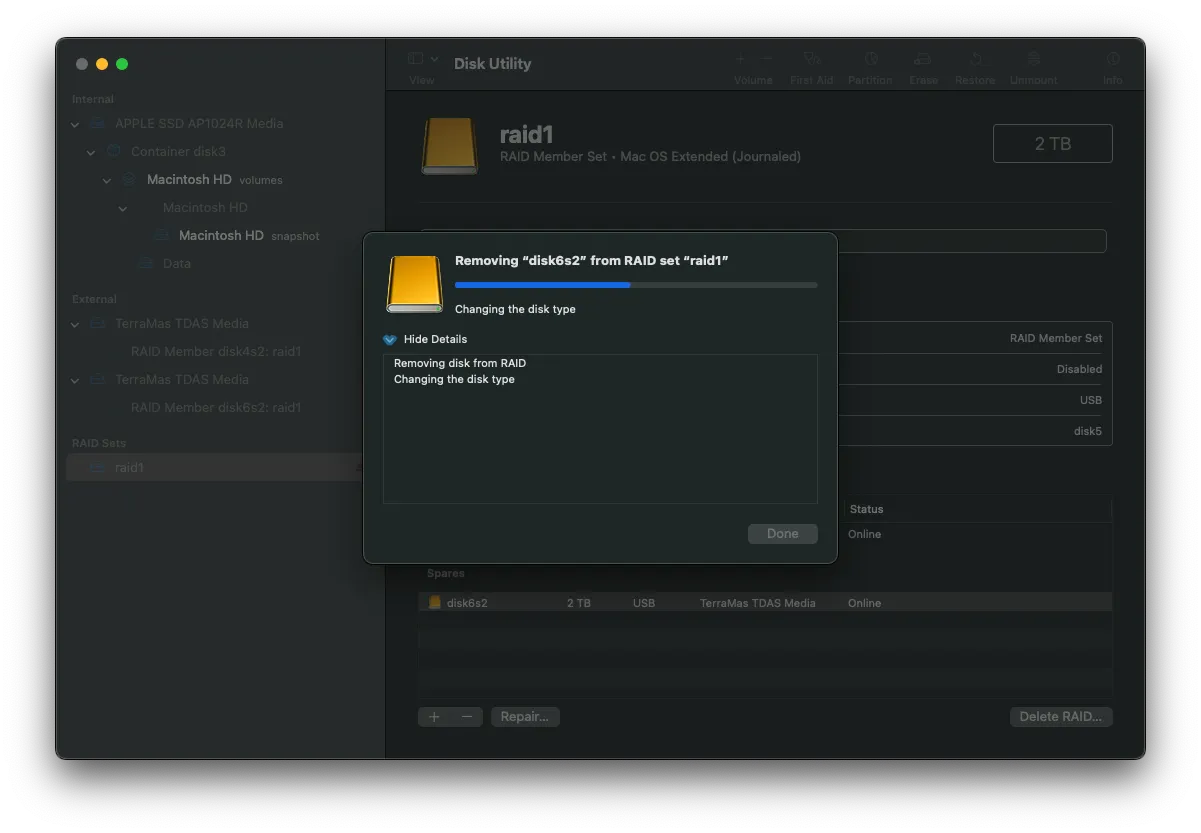Viewport: 1201px width, 833px height.
Task: Click the Repair... button
Action: coord(525,717)
